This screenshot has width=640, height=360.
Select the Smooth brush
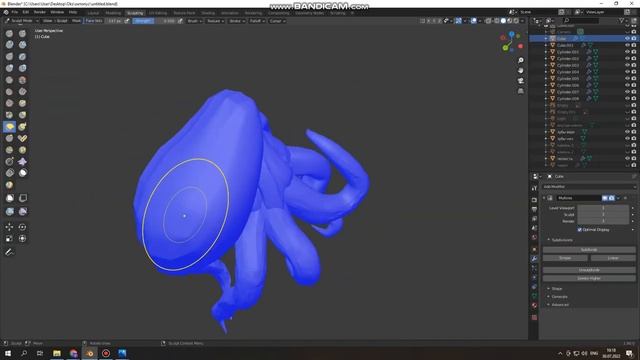coord(22,80)
